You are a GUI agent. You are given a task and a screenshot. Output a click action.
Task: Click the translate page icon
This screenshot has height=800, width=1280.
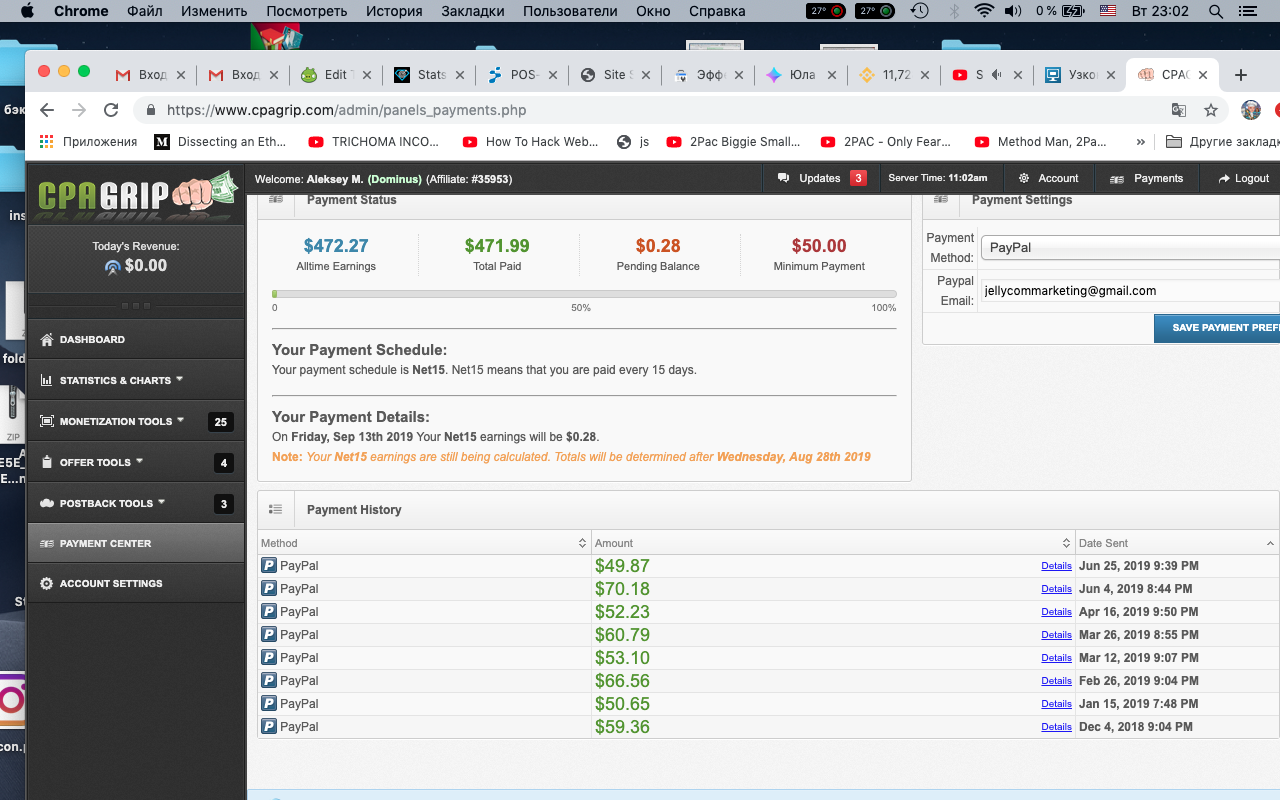click(1179, 110)
